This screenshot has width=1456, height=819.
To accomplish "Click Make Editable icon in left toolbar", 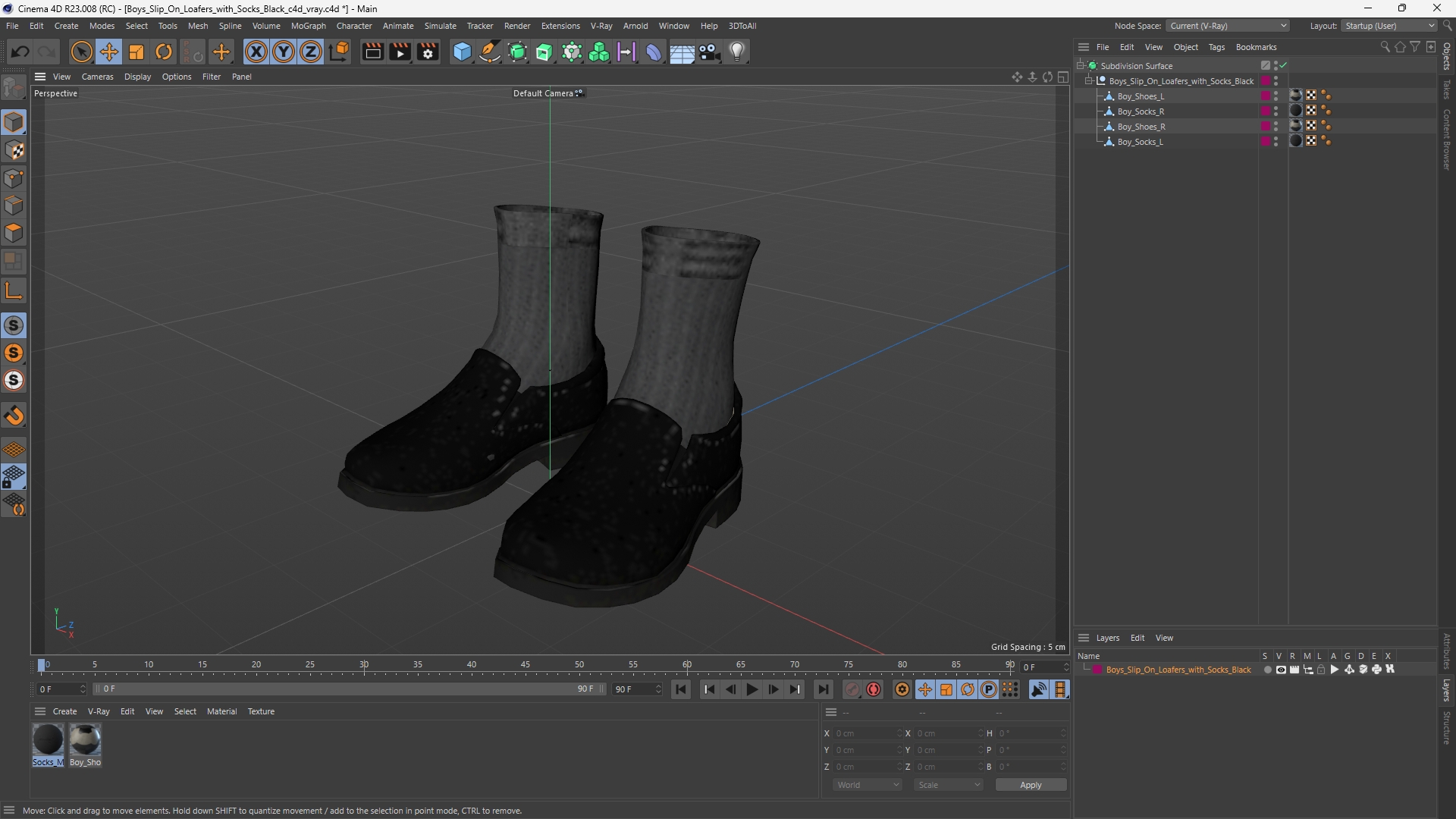I will 14,88.
